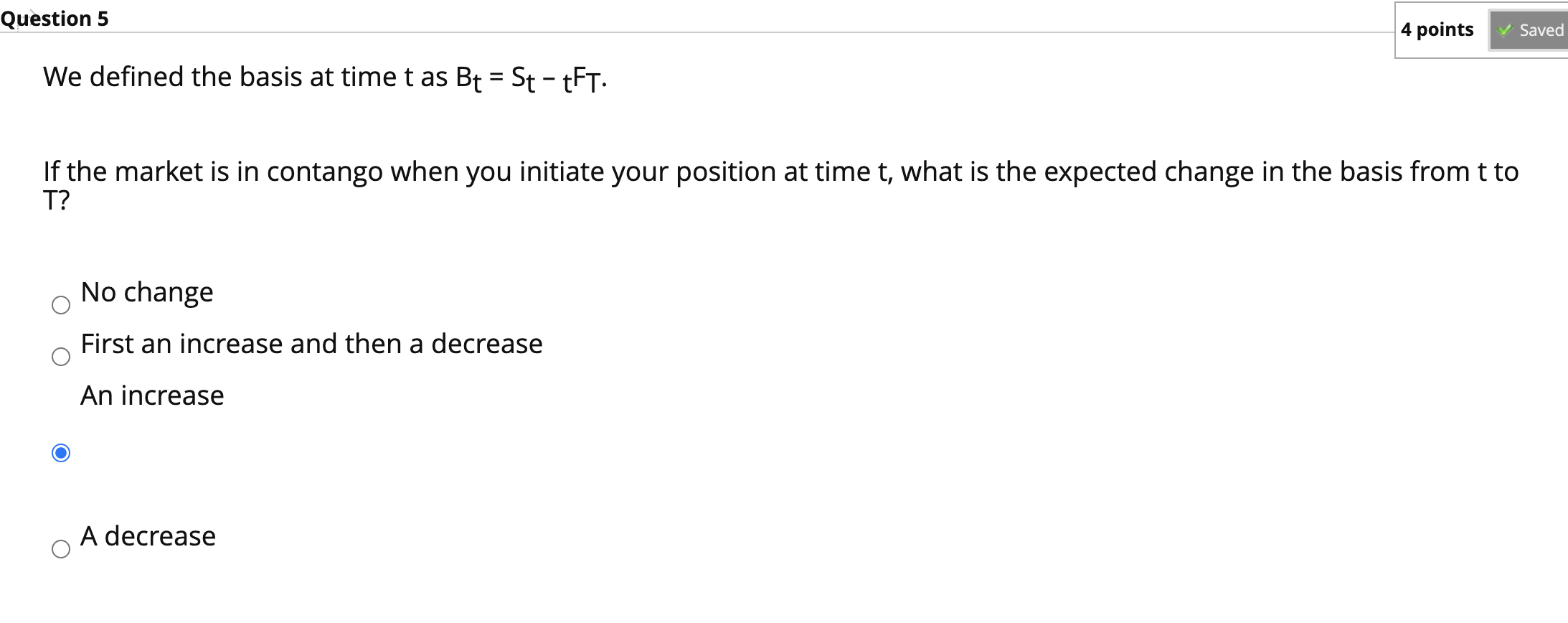The height and width of the screenshot is (623, 1568).
Task: Click the green checkmark in the Saved indicator
Action: tap(1503, 29)
